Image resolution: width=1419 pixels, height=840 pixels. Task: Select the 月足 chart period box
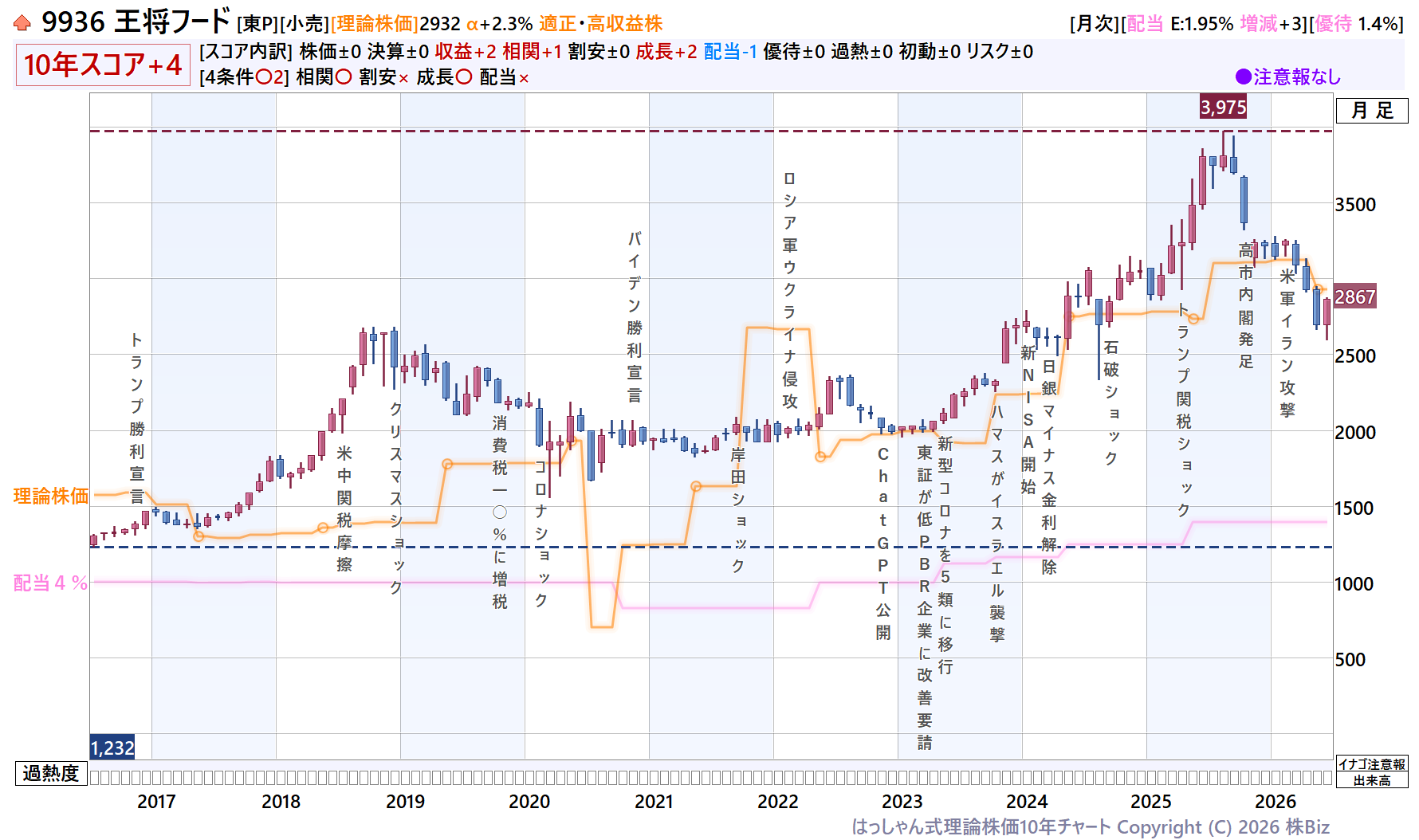(1372, 110)
